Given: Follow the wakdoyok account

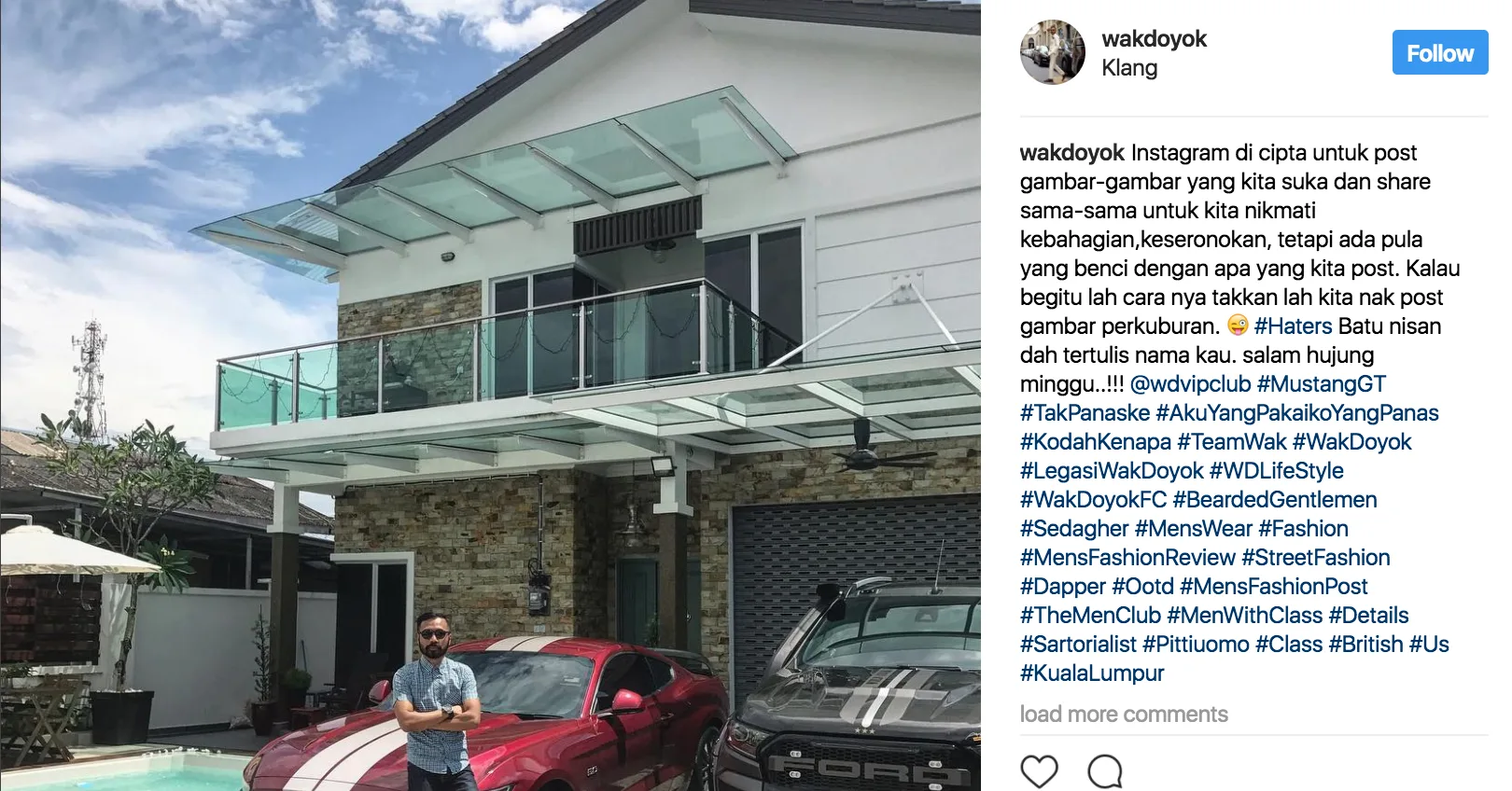Looking at the screenshot, I should (x=1440, y=52).
